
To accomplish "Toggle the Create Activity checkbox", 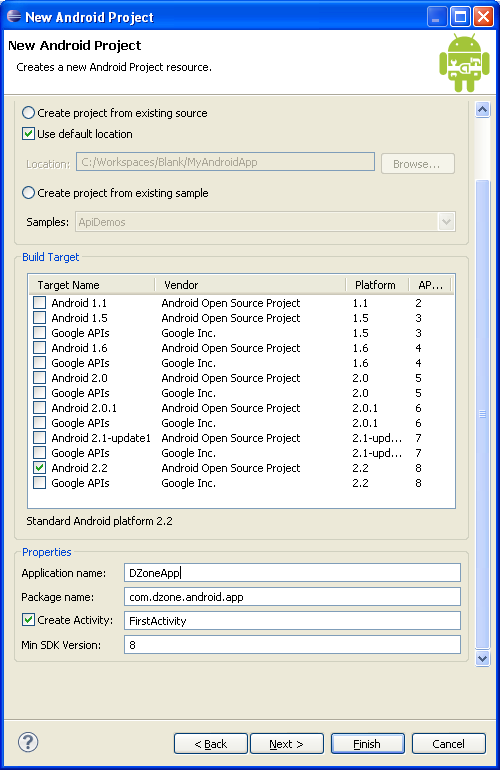I will click(28, 620).
